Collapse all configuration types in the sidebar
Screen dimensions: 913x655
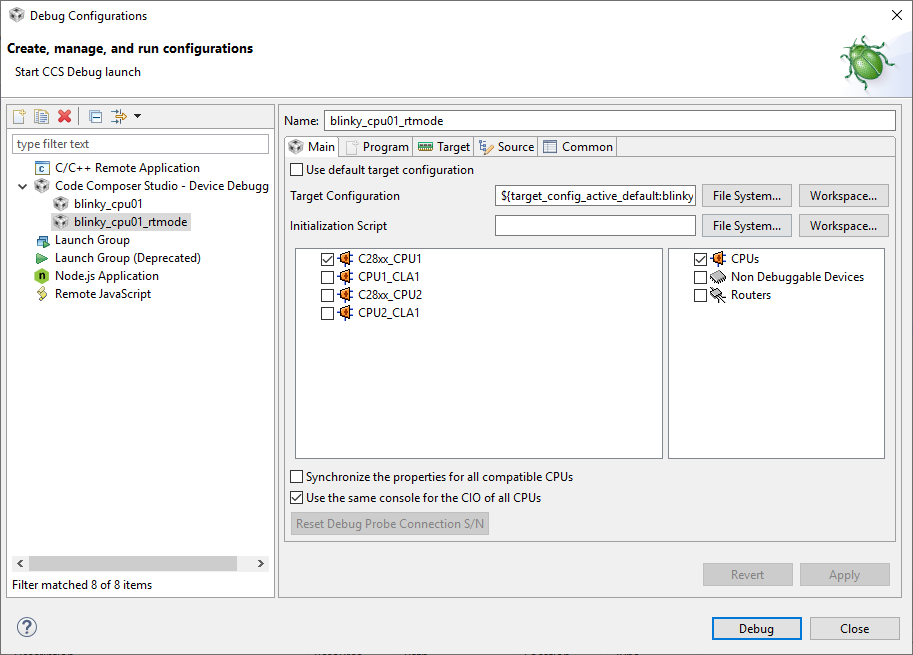(x=94, y=116)
